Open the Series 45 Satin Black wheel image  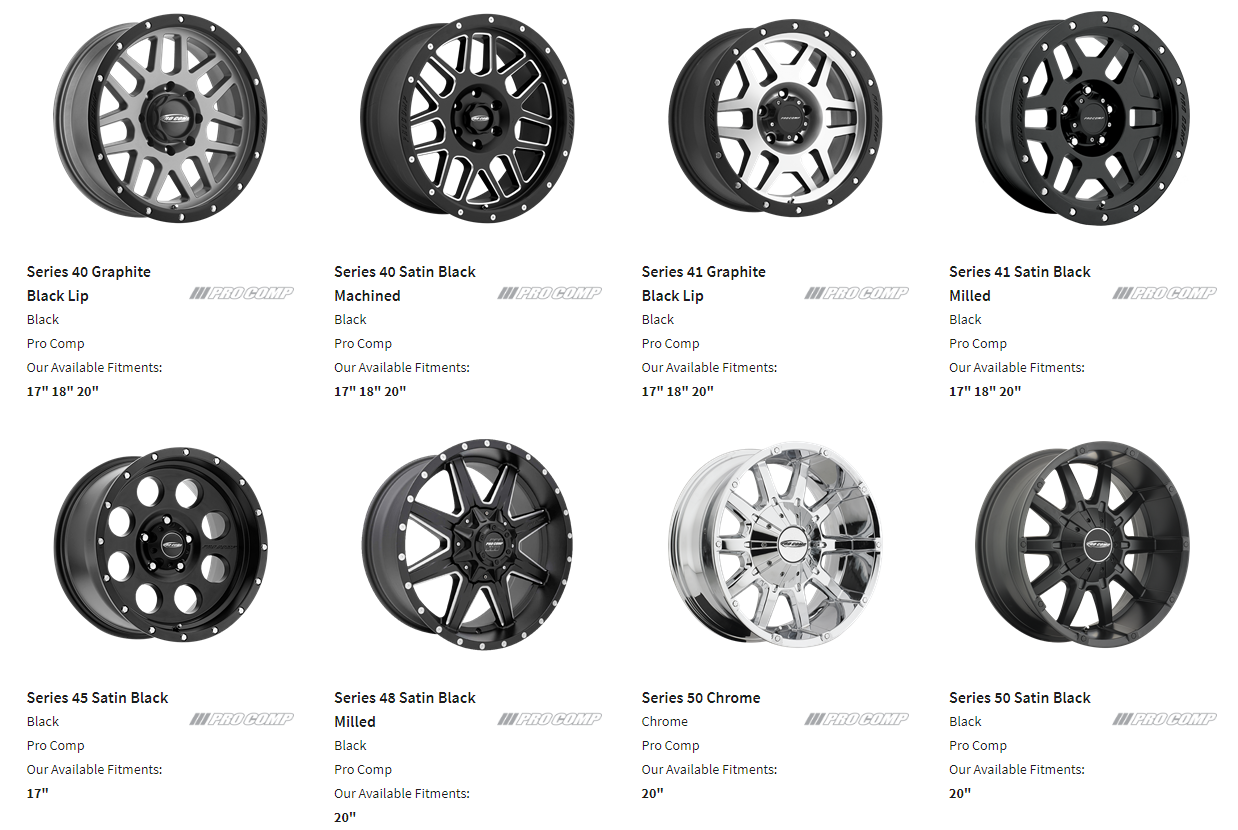click(x=159, y=544)
